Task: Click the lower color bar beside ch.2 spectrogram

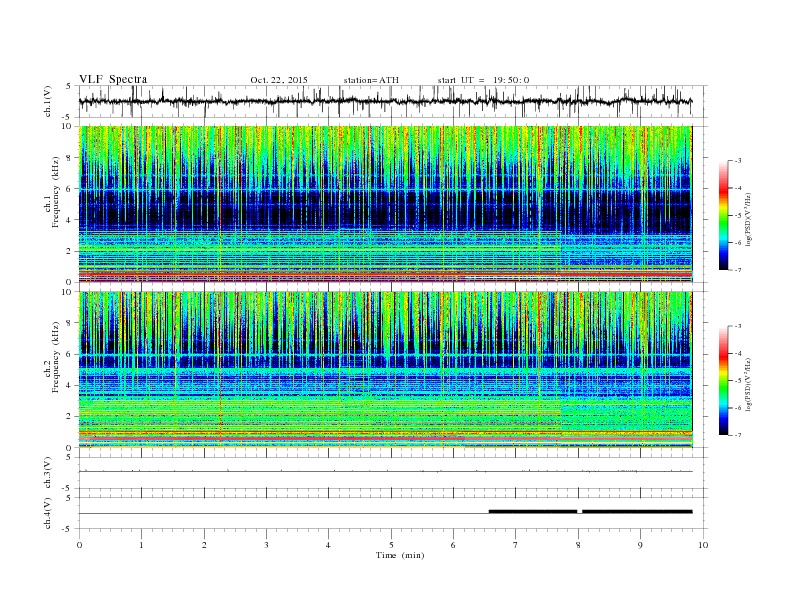Action: click(x=723, y=381)
